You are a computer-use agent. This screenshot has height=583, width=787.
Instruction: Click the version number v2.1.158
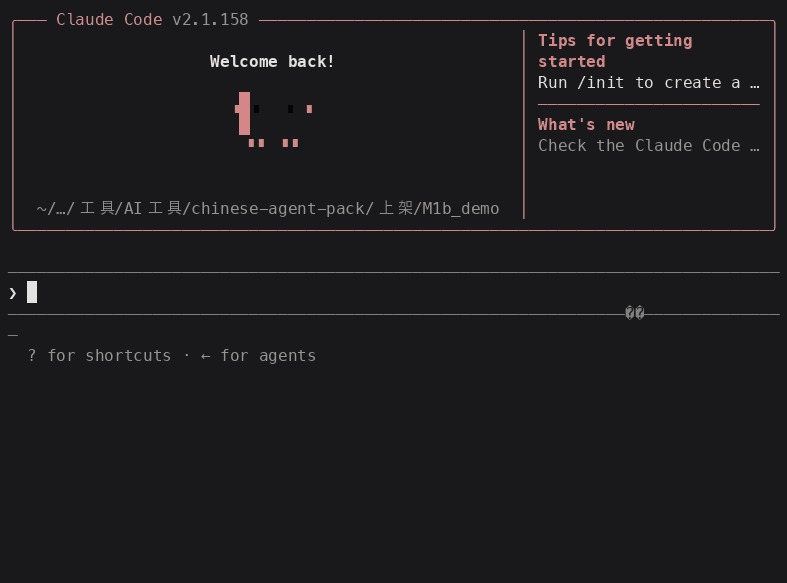[x=210, y=19]
